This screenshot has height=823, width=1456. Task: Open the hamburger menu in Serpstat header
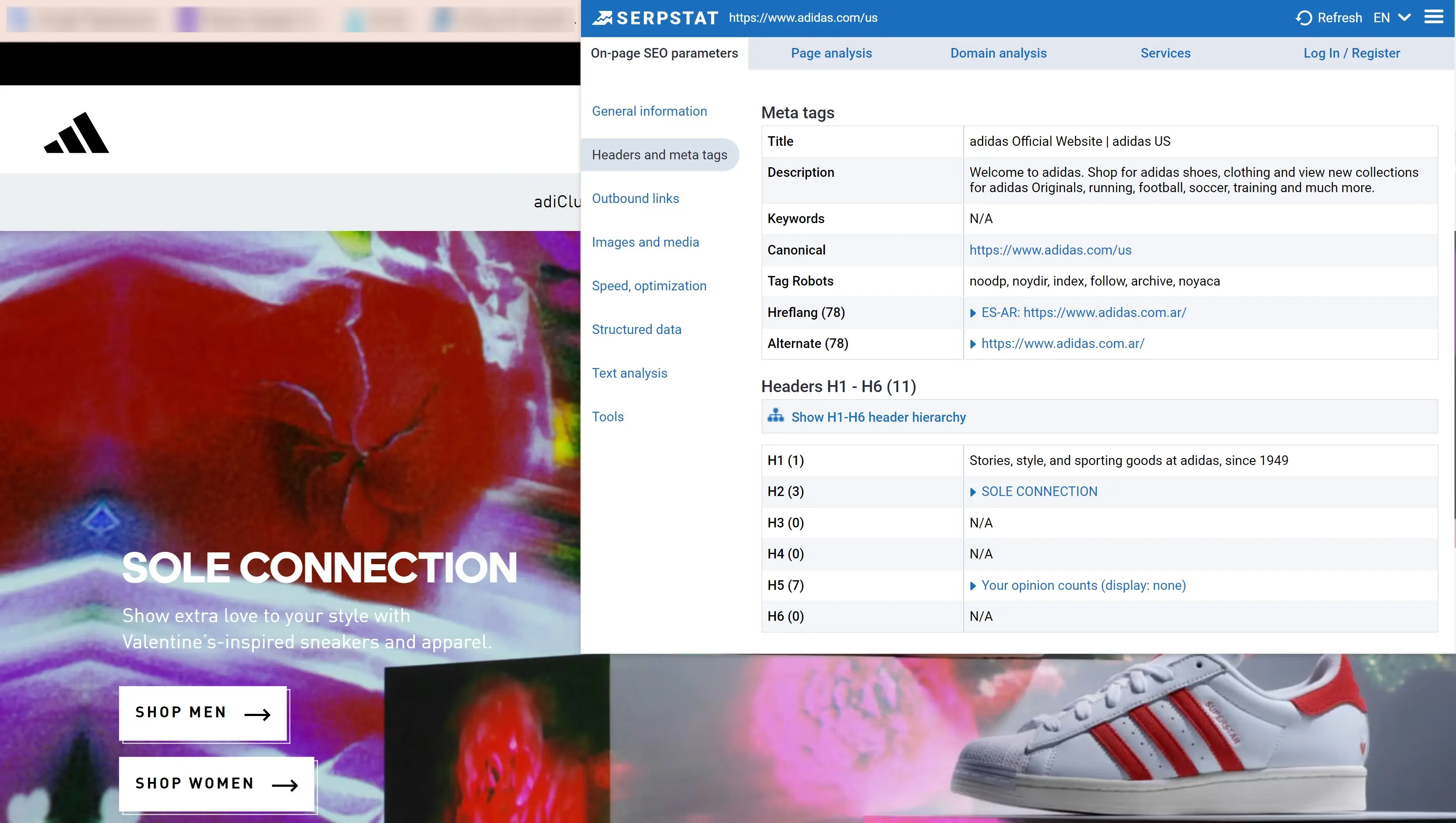tap(1433, 17)
